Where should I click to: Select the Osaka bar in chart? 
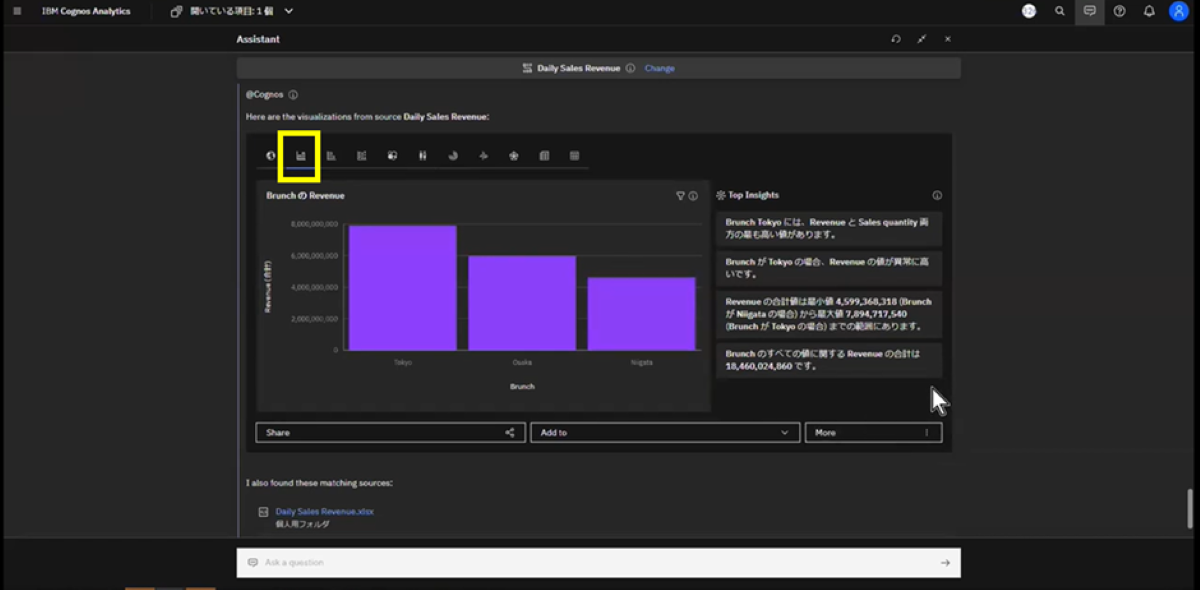click(x=522, y=303)
